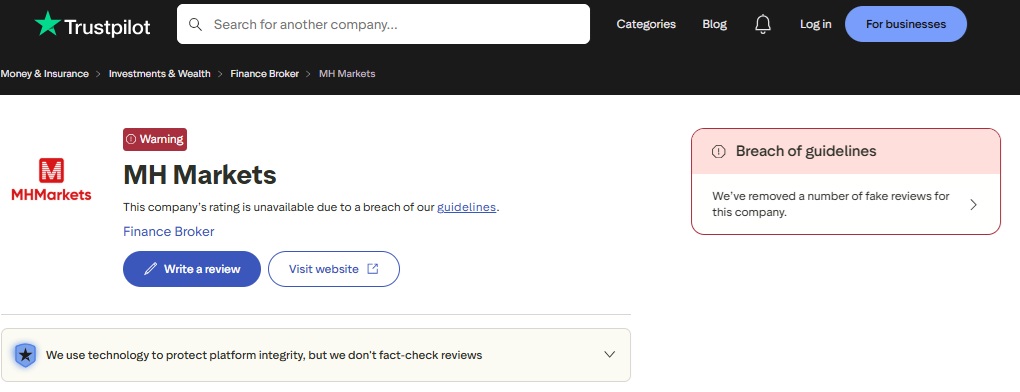
Task: Open the Categories menu item
Action: coord(646,24)
